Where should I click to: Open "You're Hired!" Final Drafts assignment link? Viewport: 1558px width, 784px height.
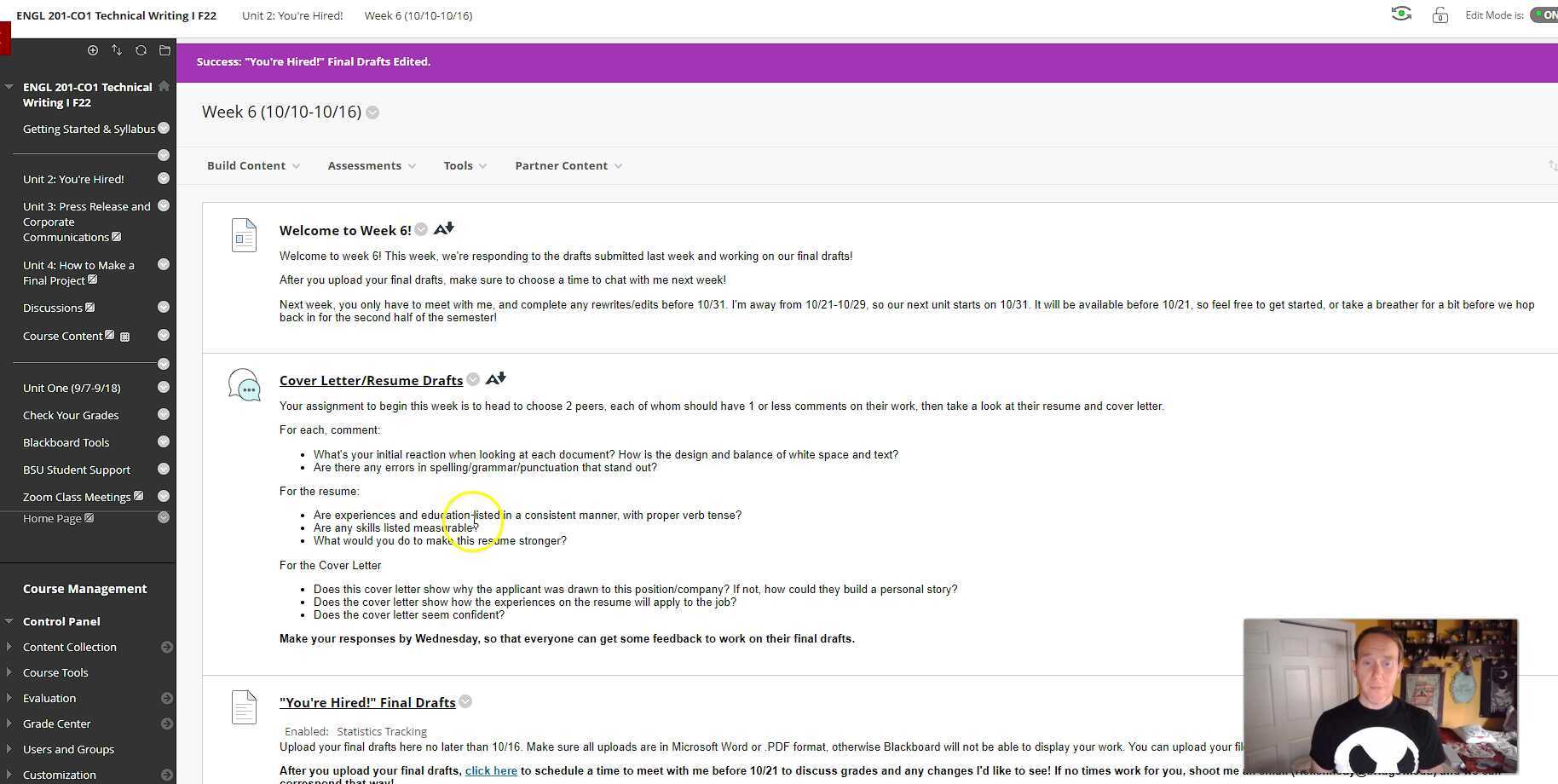pyautogui.click(x=367, y=702)
